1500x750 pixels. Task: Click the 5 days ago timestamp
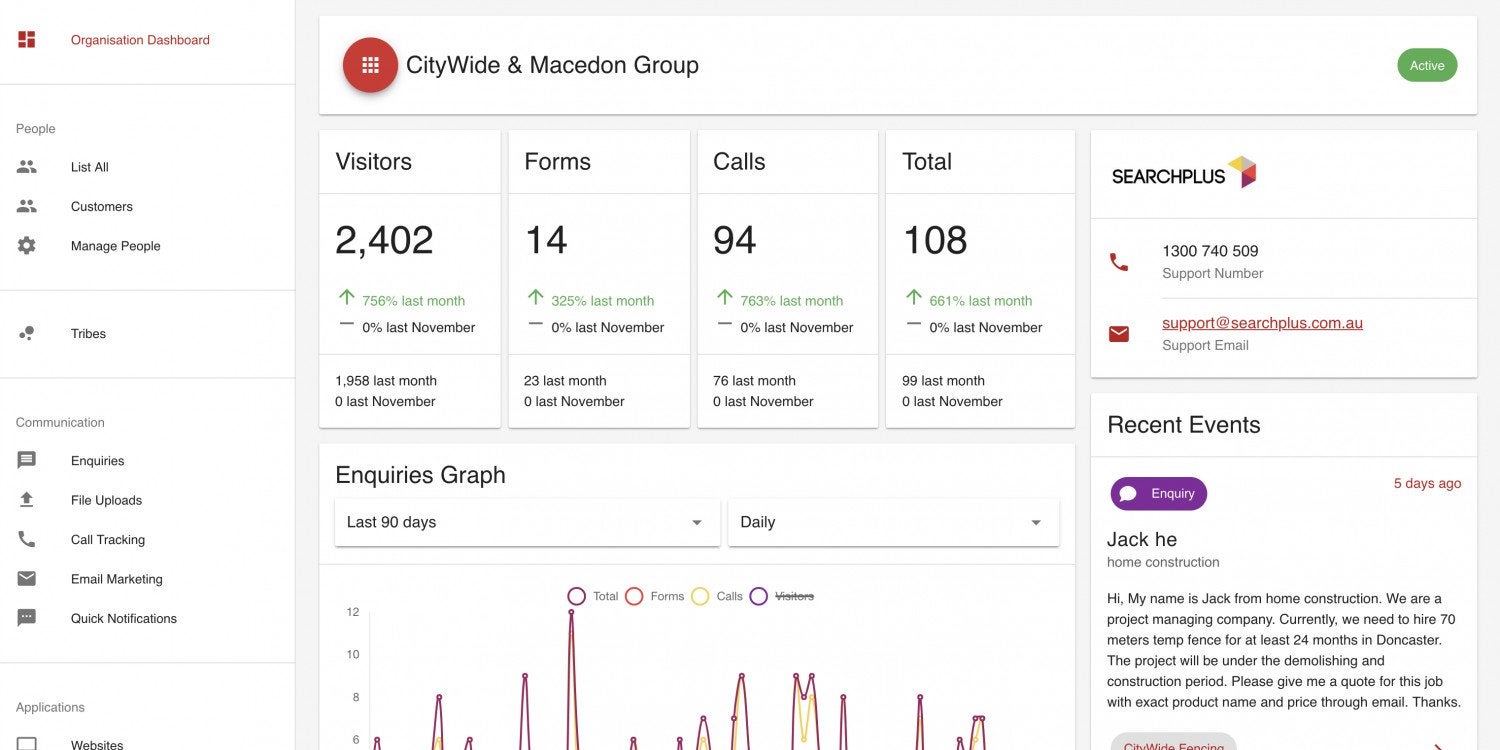[1427, 483]
